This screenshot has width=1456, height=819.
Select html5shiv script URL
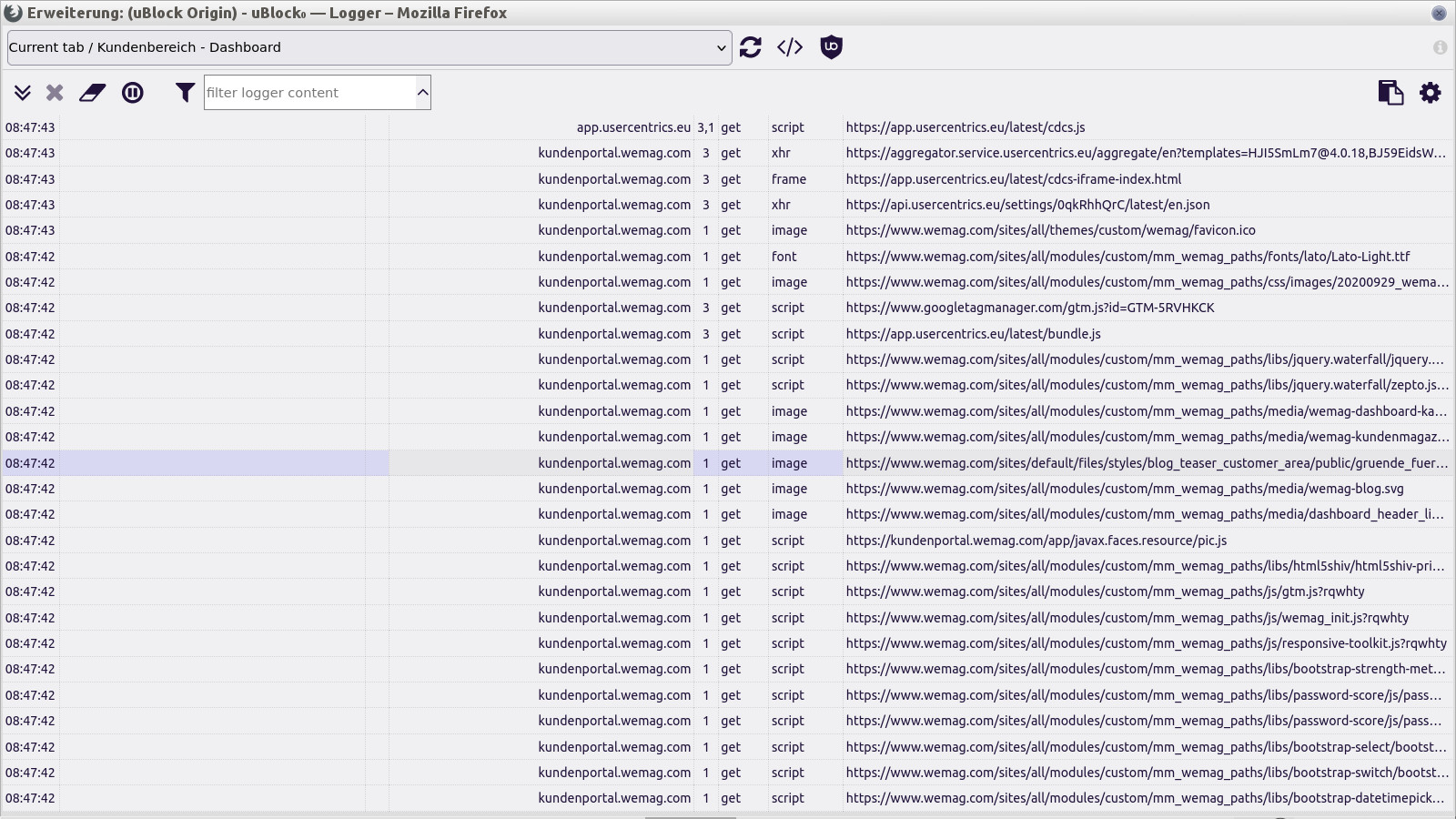[x=1146, y=566]
